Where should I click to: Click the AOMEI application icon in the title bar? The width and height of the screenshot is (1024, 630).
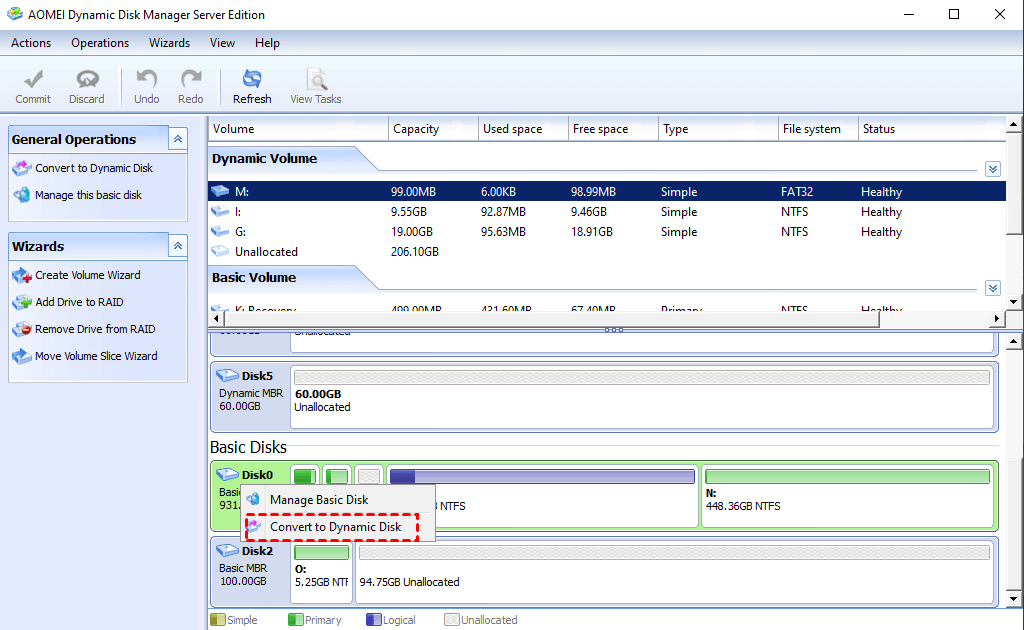click(x=14, y=14)
